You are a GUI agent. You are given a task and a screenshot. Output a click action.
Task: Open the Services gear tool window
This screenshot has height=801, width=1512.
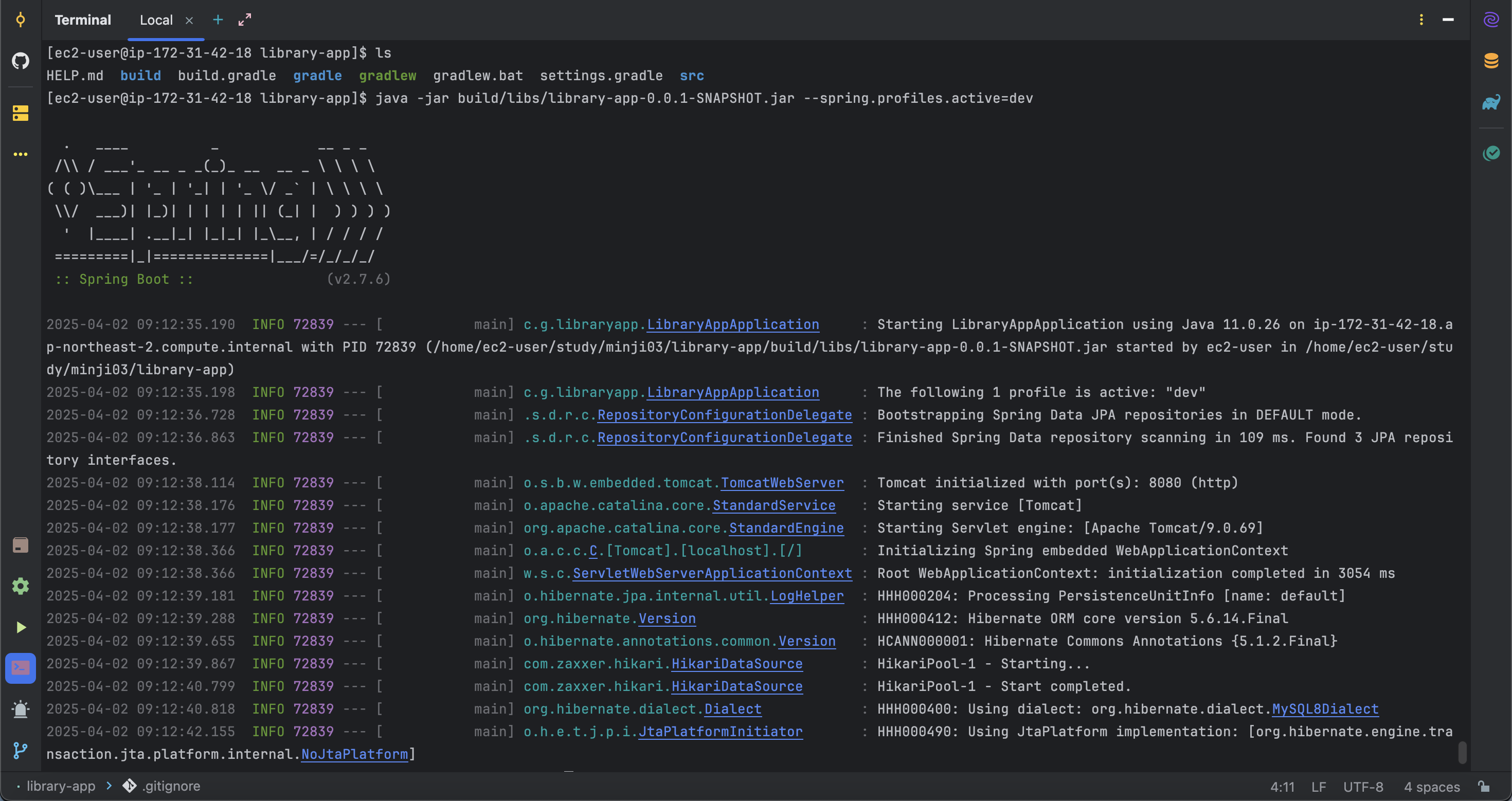click(21, 586)
